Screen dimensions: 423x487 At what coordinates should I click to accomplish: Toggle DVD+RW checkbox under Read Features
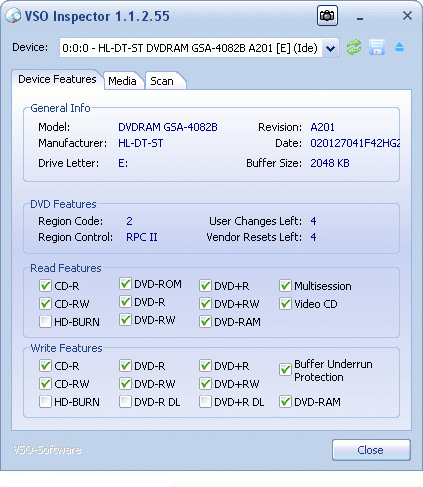tap(205, 304)
